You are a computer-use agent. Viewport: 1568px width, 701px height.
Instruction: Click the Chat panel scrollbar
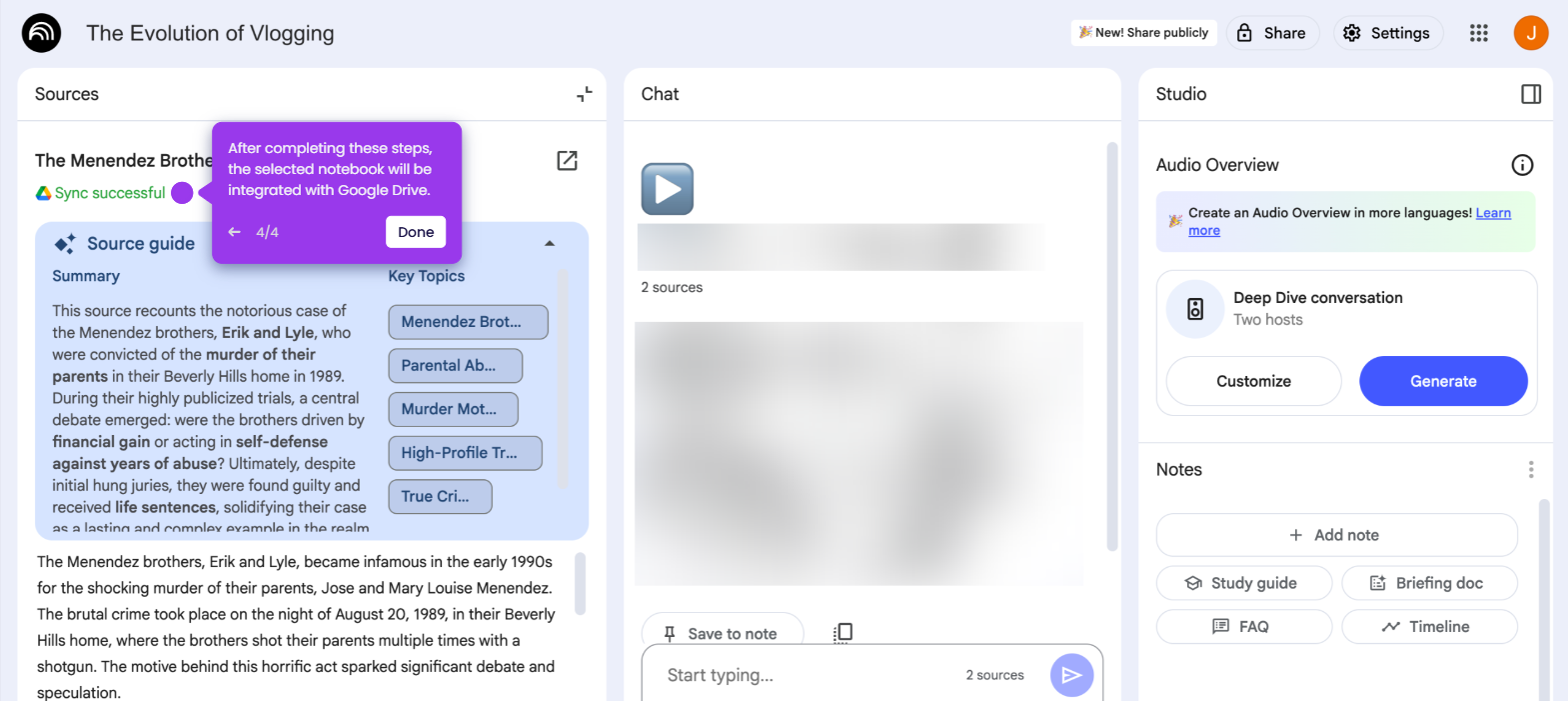click(1112, 346)
